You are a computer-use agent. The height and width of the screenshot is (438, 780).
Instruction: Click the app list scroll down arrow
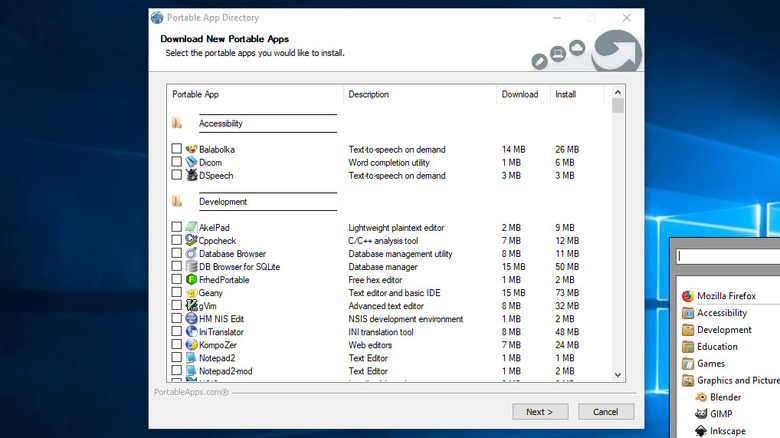click(x=618, y=375)
